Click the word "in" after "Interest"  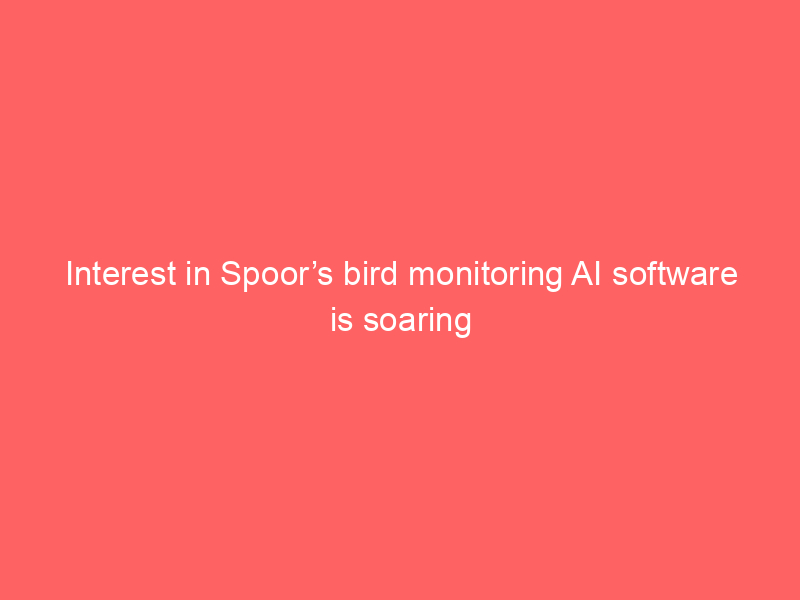point(198,274)
